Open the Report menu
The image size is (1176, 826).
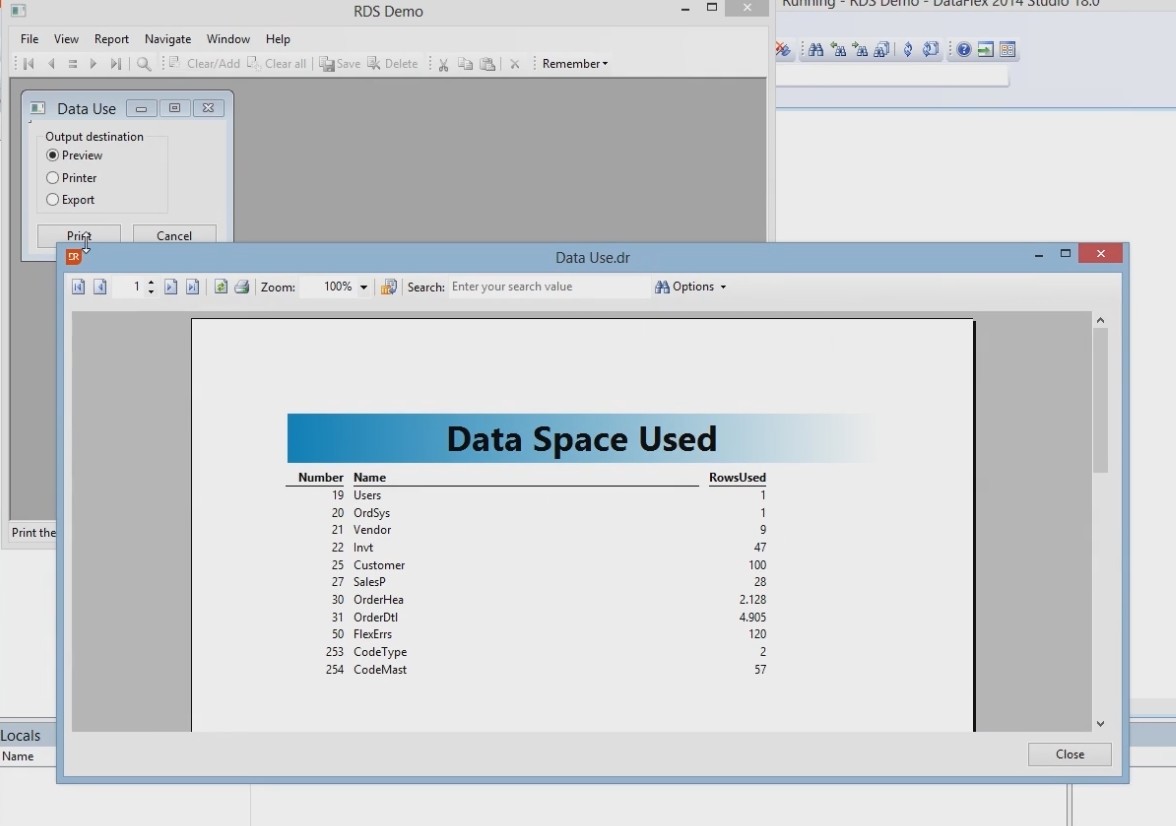pyautogui.click(x=111, y=39)
